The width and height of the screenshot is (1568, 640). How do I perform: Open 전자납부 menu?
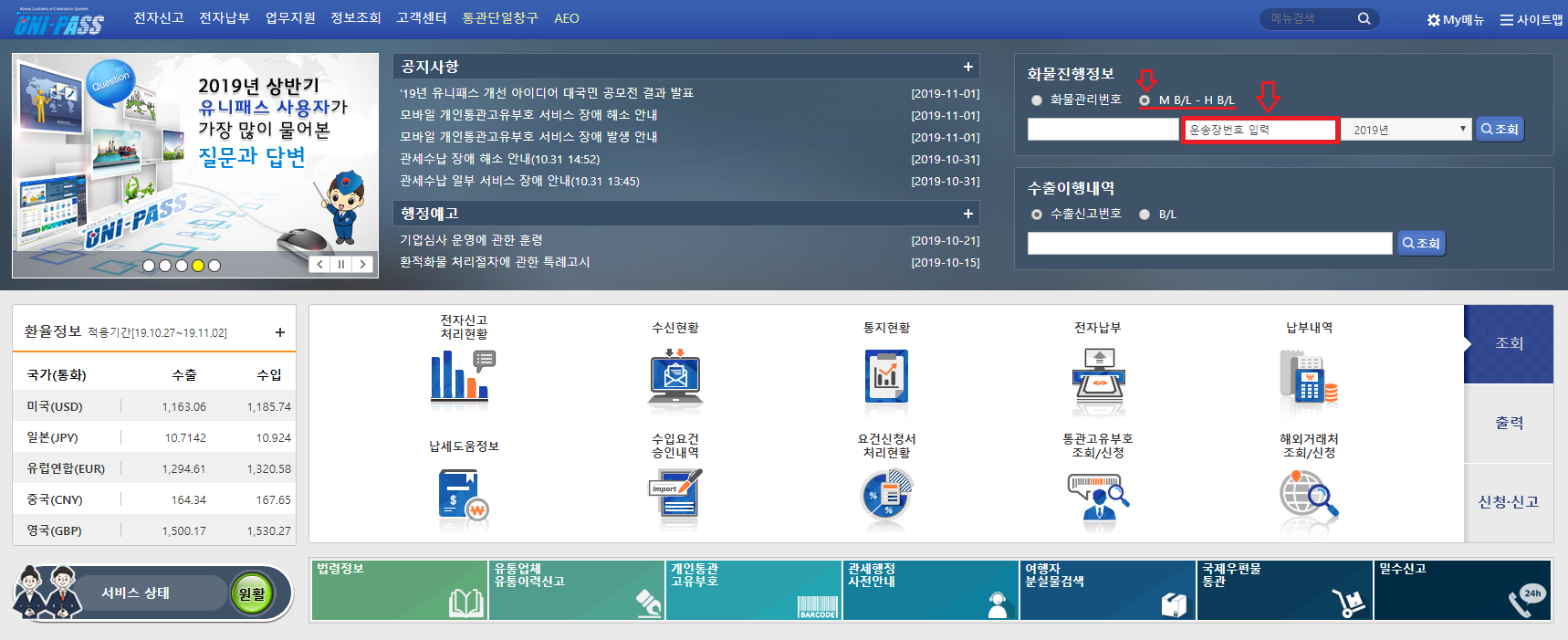pyautogui.click(x=225, y=18)
